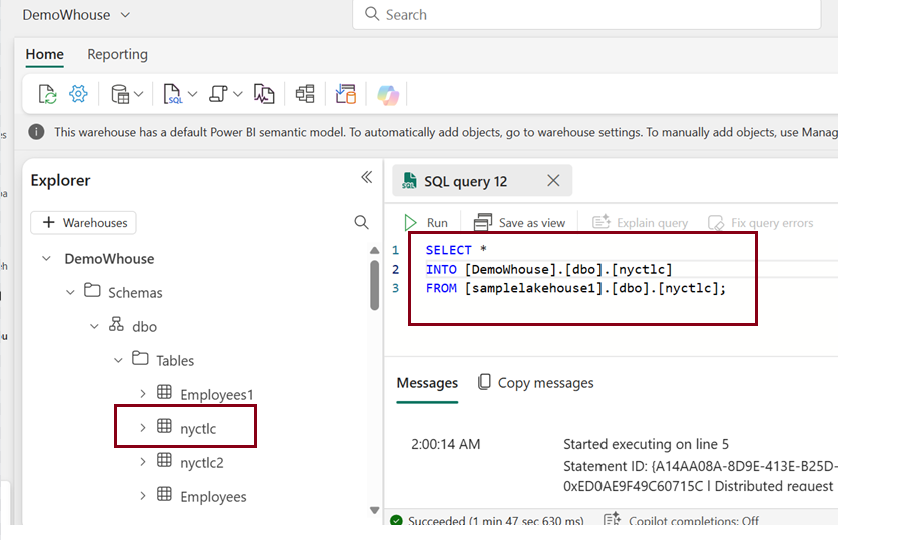Click the Refresh icon in the toolbar
Screen dimensions: 913x540
point(47,94)
